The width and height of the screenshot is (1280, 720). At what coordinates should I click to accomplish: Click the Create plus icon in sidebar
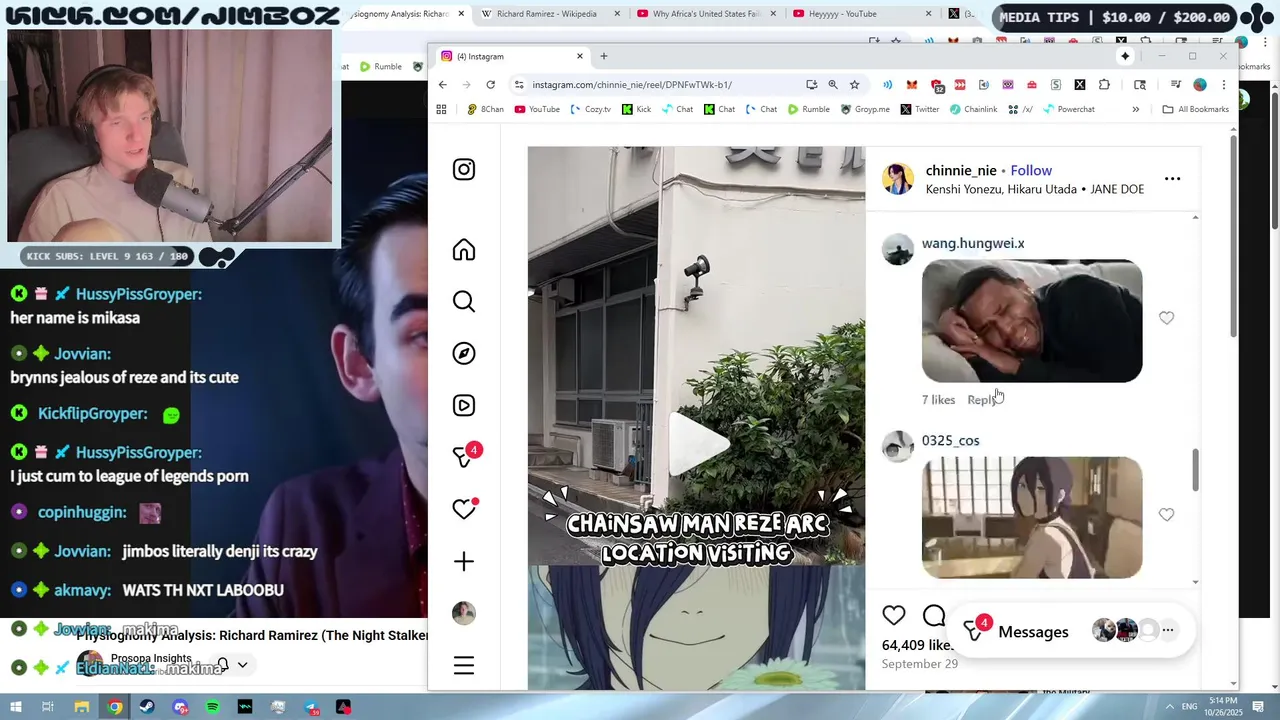(x=464, y=561)
